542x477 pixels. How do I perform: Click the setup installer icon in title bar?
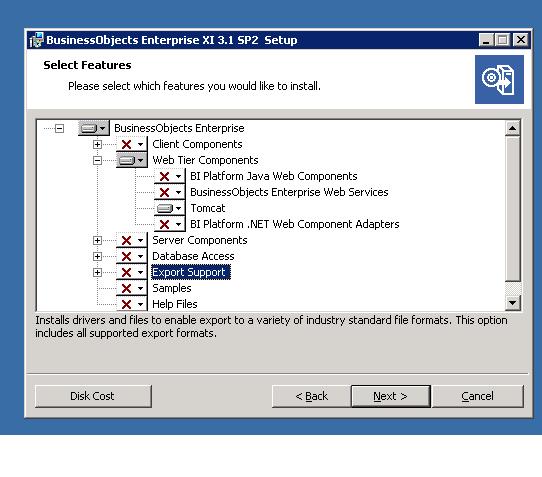(36, 40)
